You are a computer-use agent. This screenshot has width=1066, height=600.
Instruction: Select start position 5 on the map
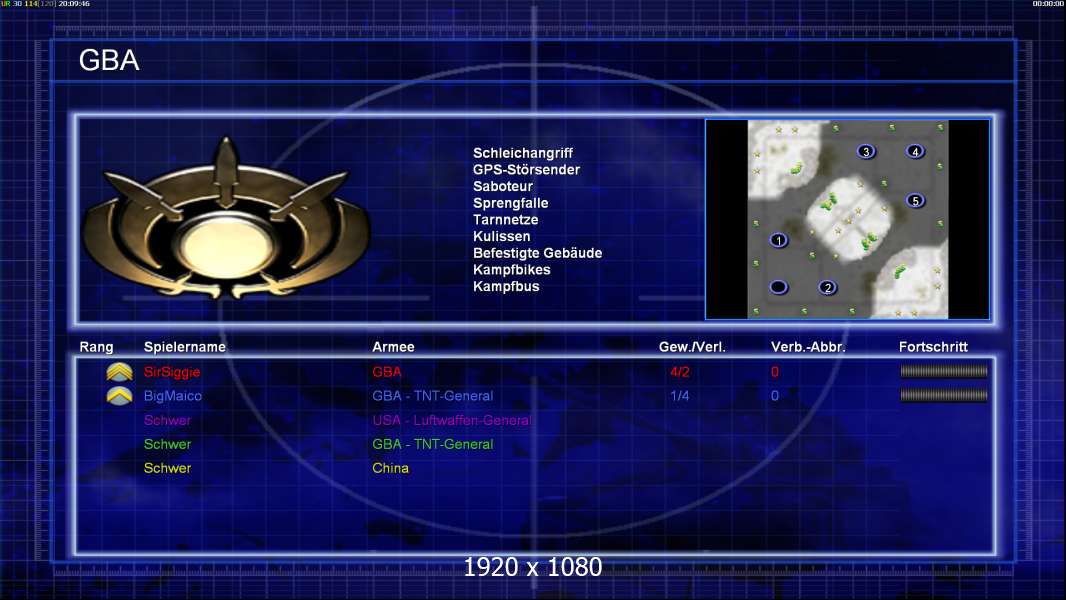(x=915, y=200)
